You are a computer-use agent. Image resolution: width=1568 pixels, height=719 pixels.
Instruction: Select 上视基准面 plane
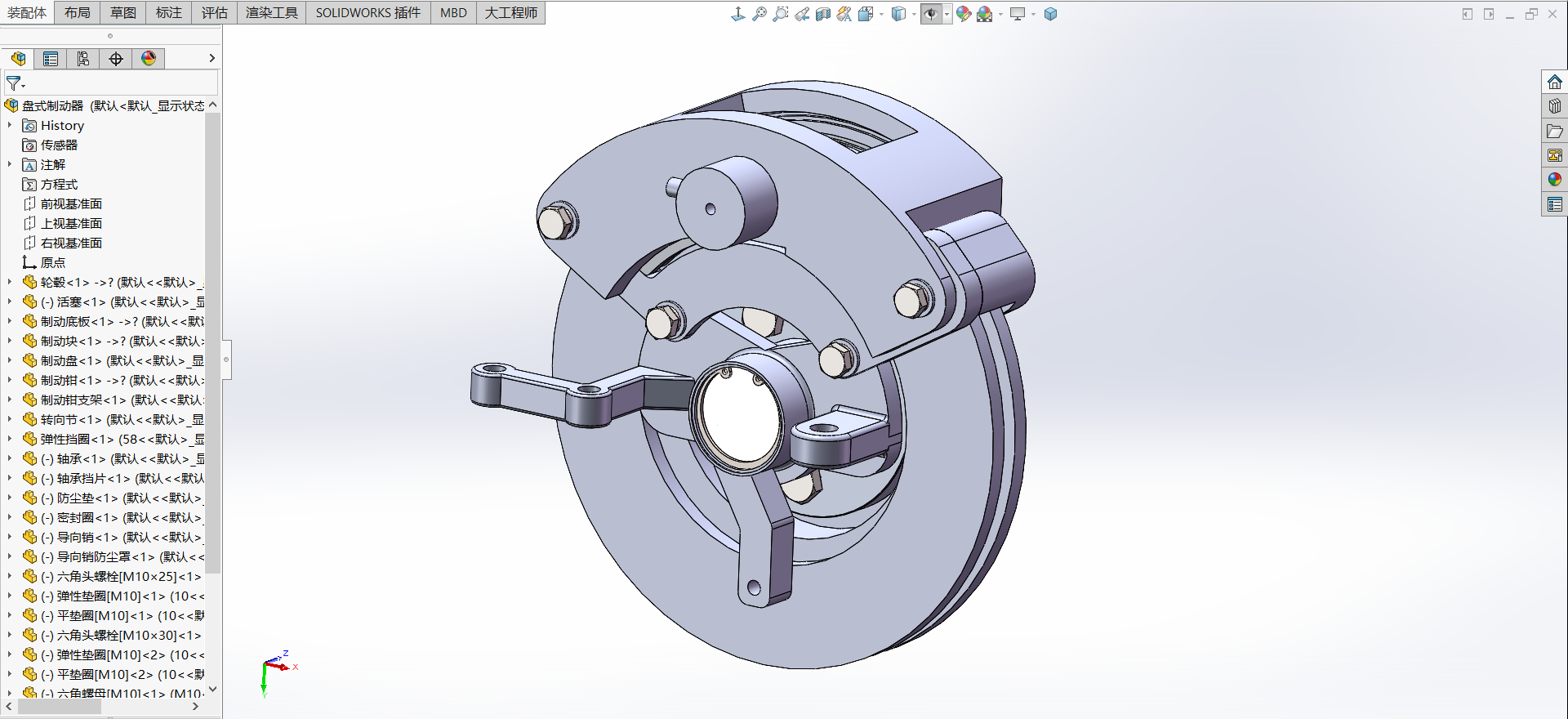tap(71, 223)
